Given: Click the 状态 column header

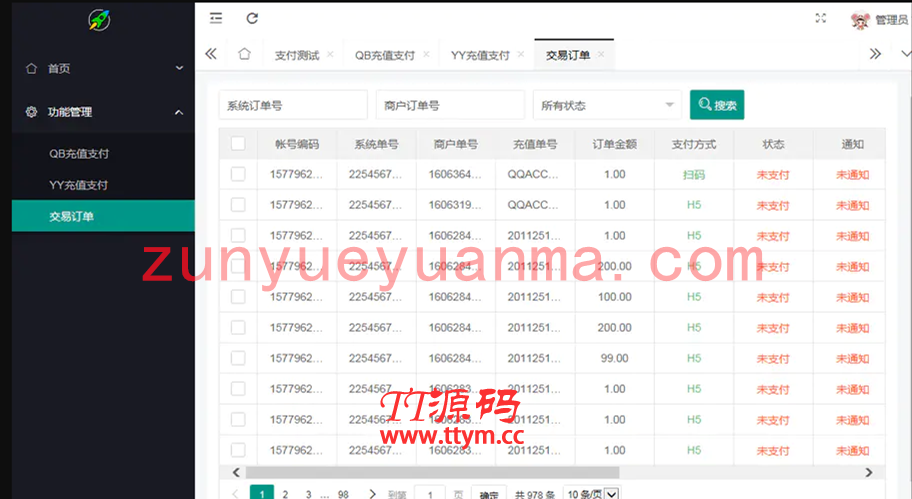Looking at the screenshot, I should 773,144.
